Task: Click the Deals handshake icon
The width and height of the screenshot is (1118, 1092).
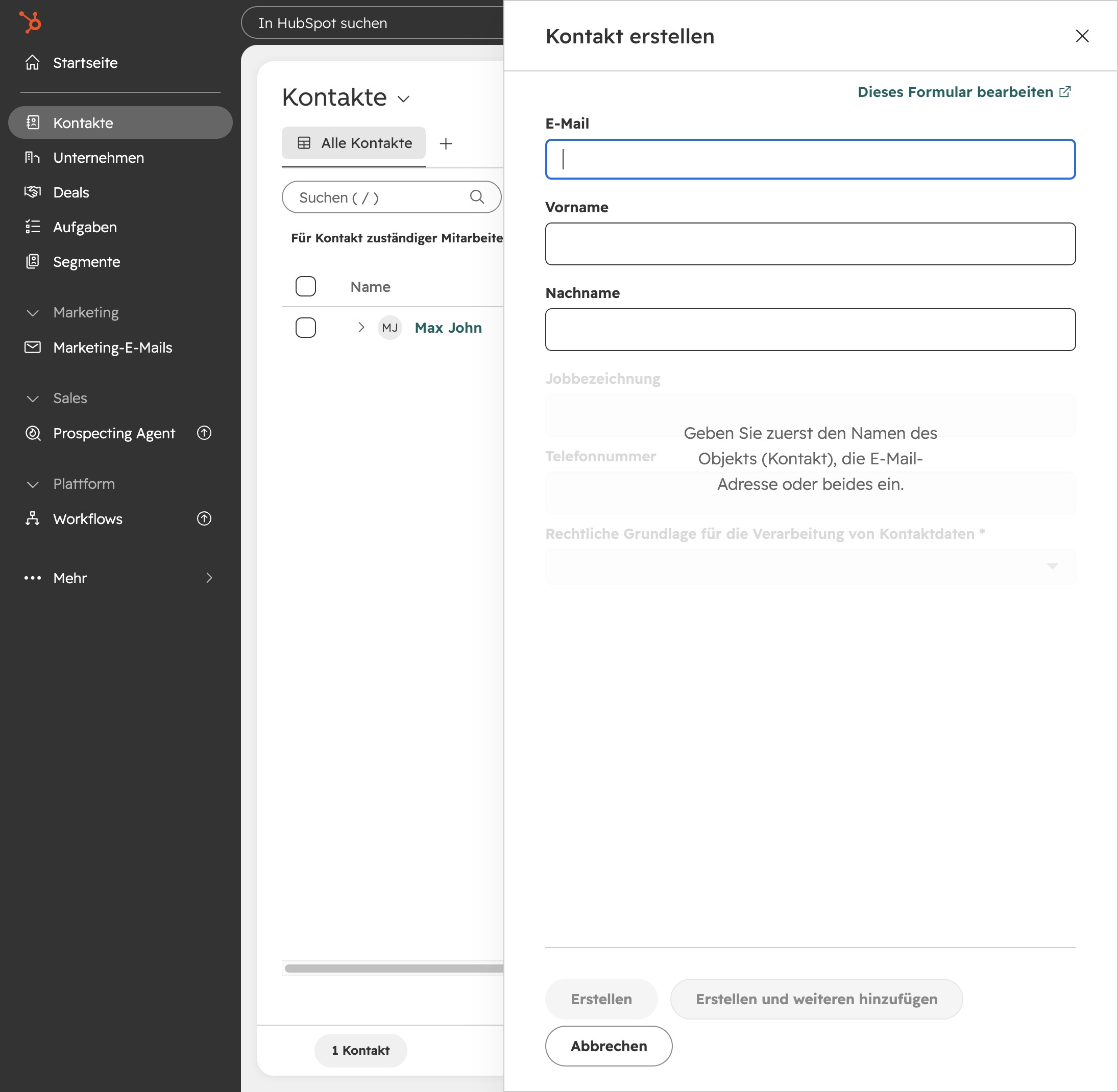Action: (x=33, y=191)
